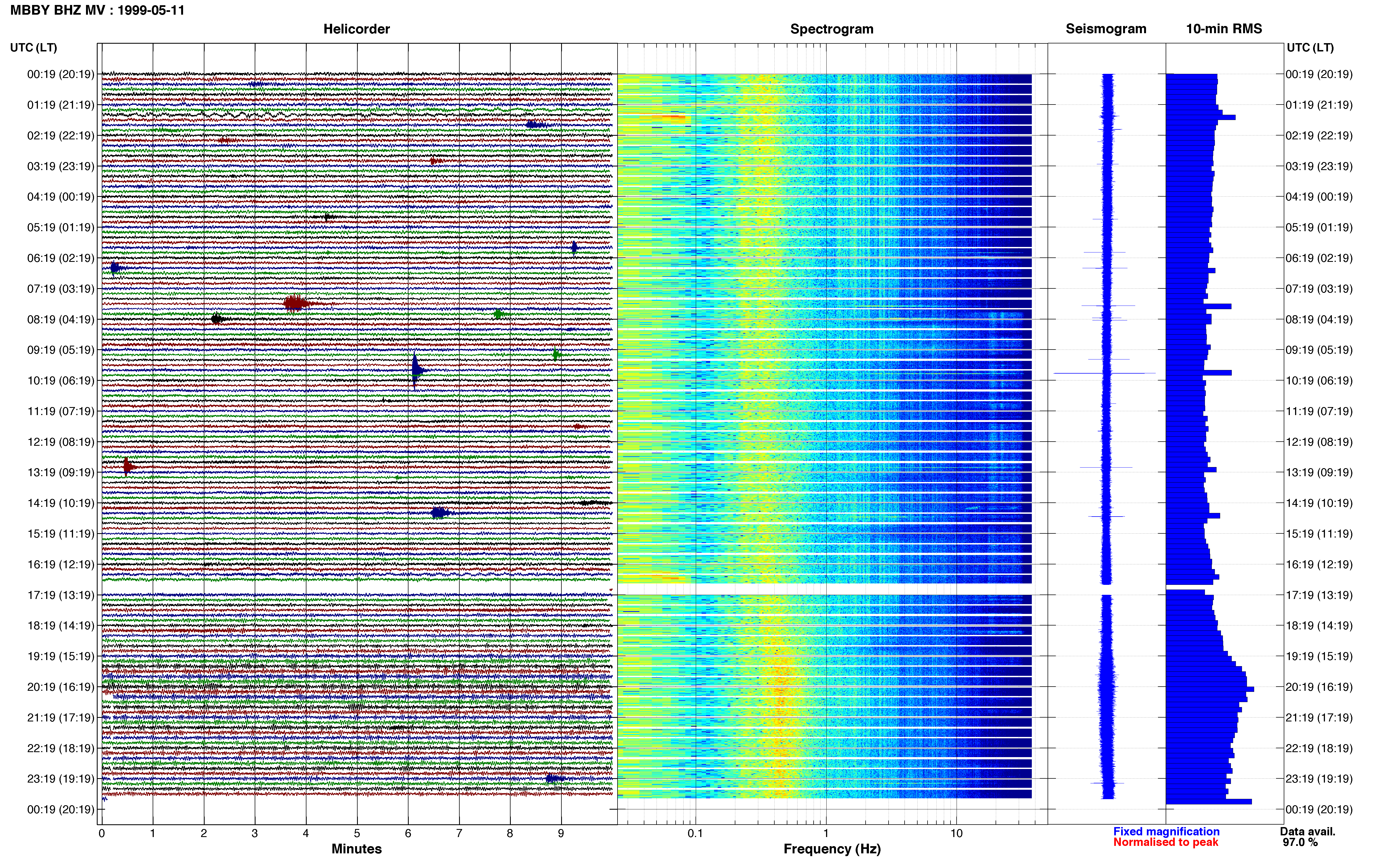Click the left time label '15:19 (11:19)'
Image resolution: width=1388 pixels, height=868 pixels.
[x=61, y=534]
